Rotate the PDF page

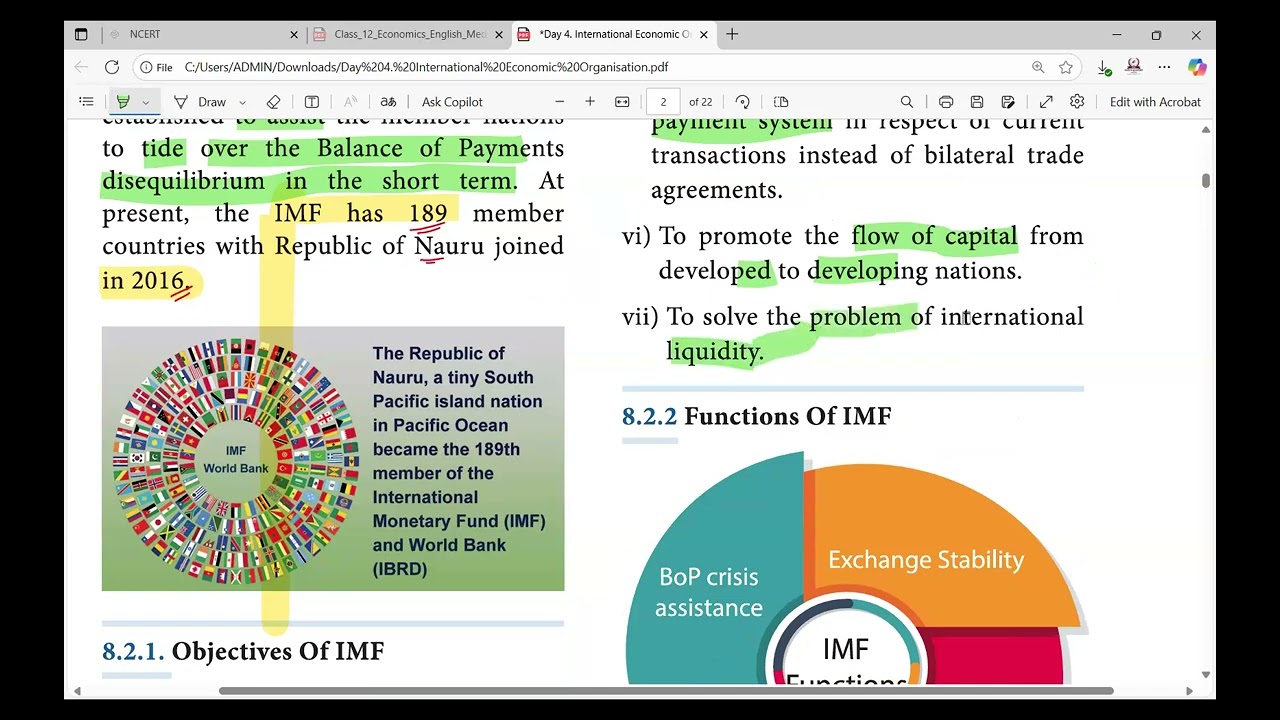click(x=743, y=102)
